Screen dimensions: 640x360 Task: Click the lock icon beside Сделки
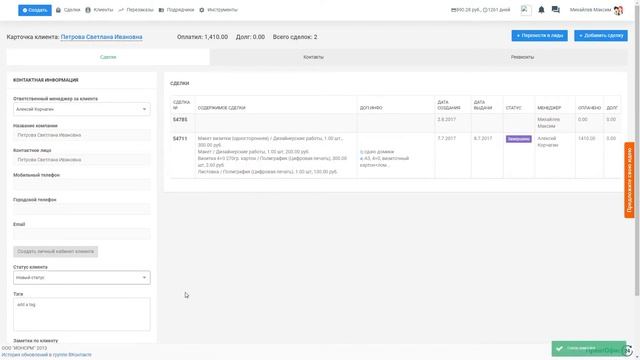(x=58, y=10)
